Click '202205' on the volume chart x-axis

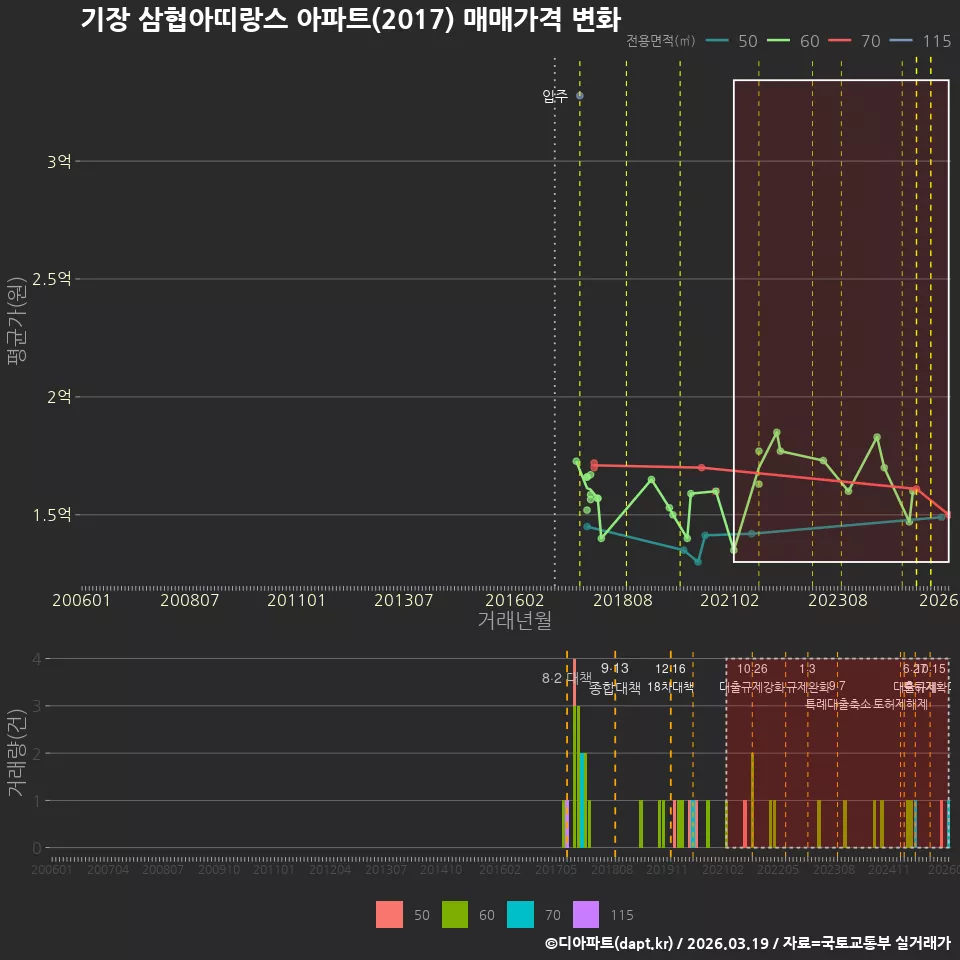pyautogui.click(x=778, y=869)
